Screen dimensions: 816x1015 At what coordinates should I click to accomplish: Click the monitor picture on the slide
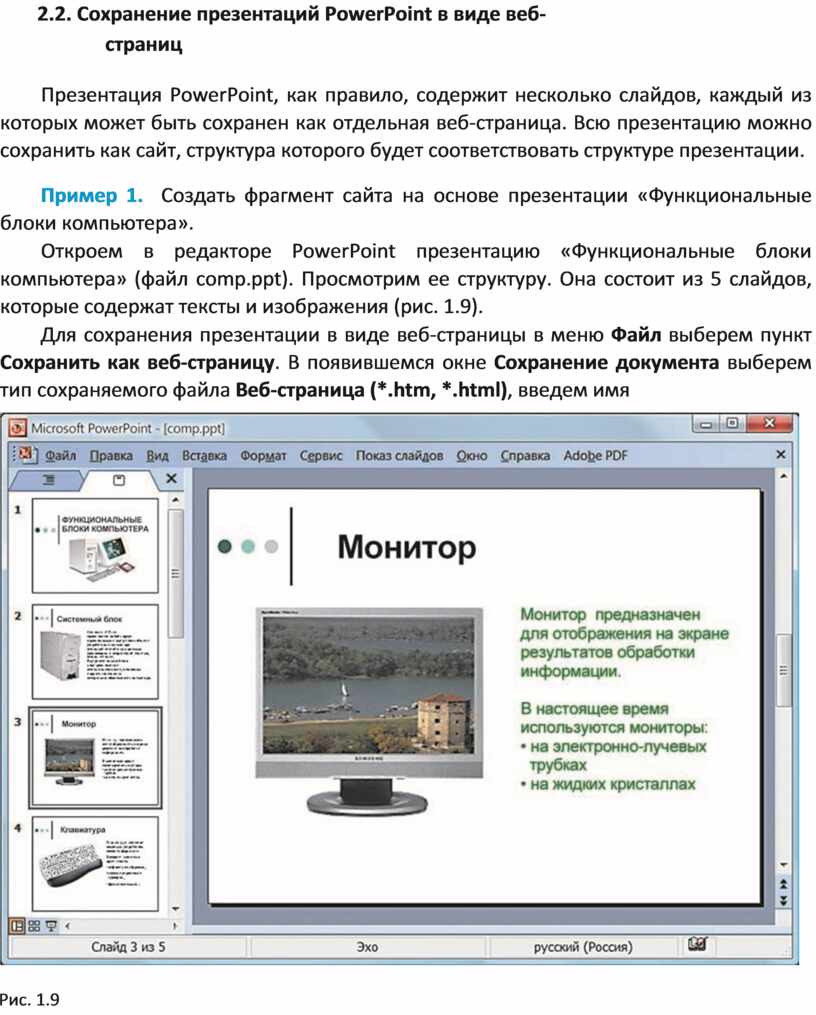pyautogui.click(x=369, y=710)
